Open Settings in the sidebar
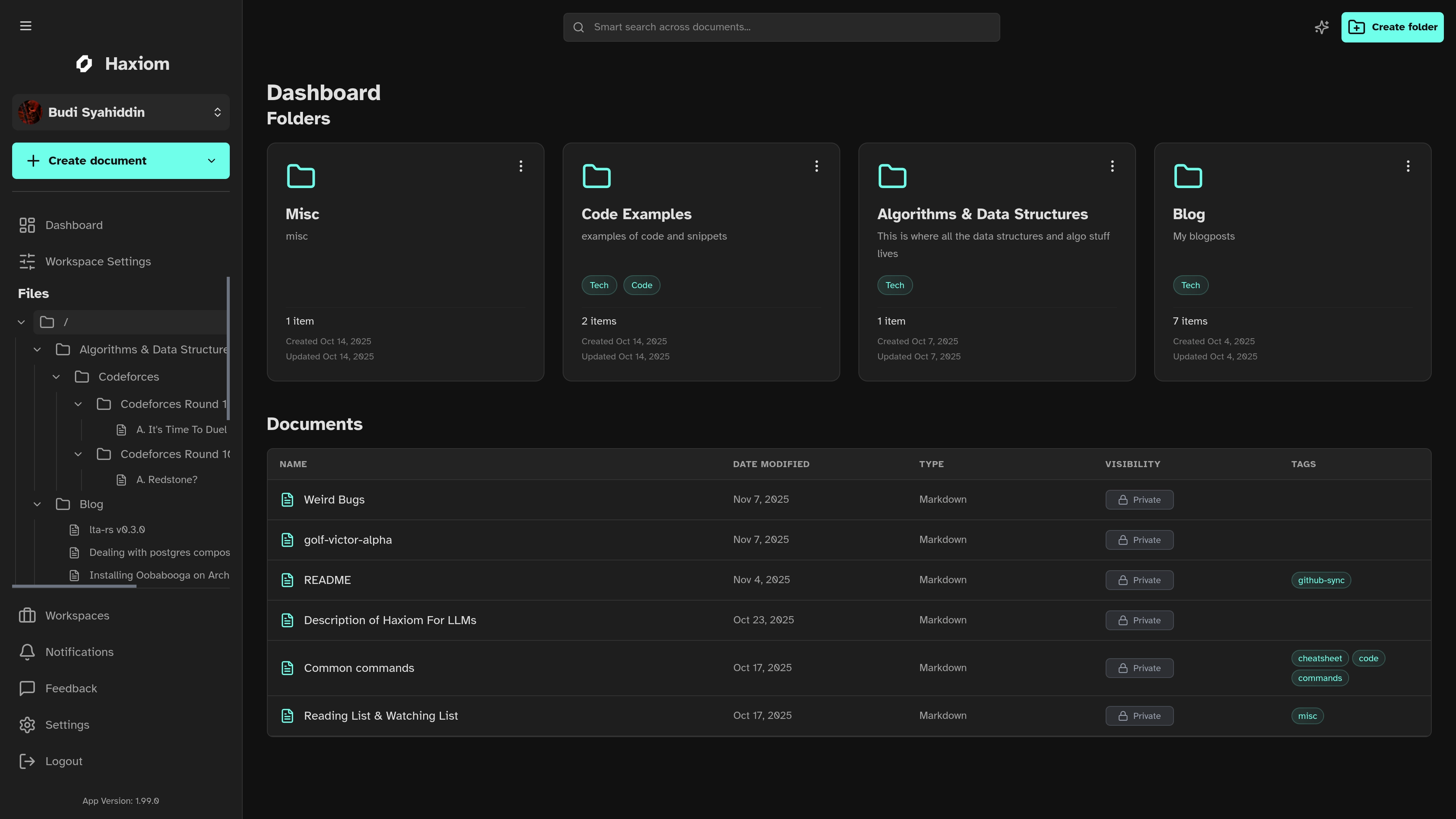This screenshot has width=1456, height=819. point(67,725)
